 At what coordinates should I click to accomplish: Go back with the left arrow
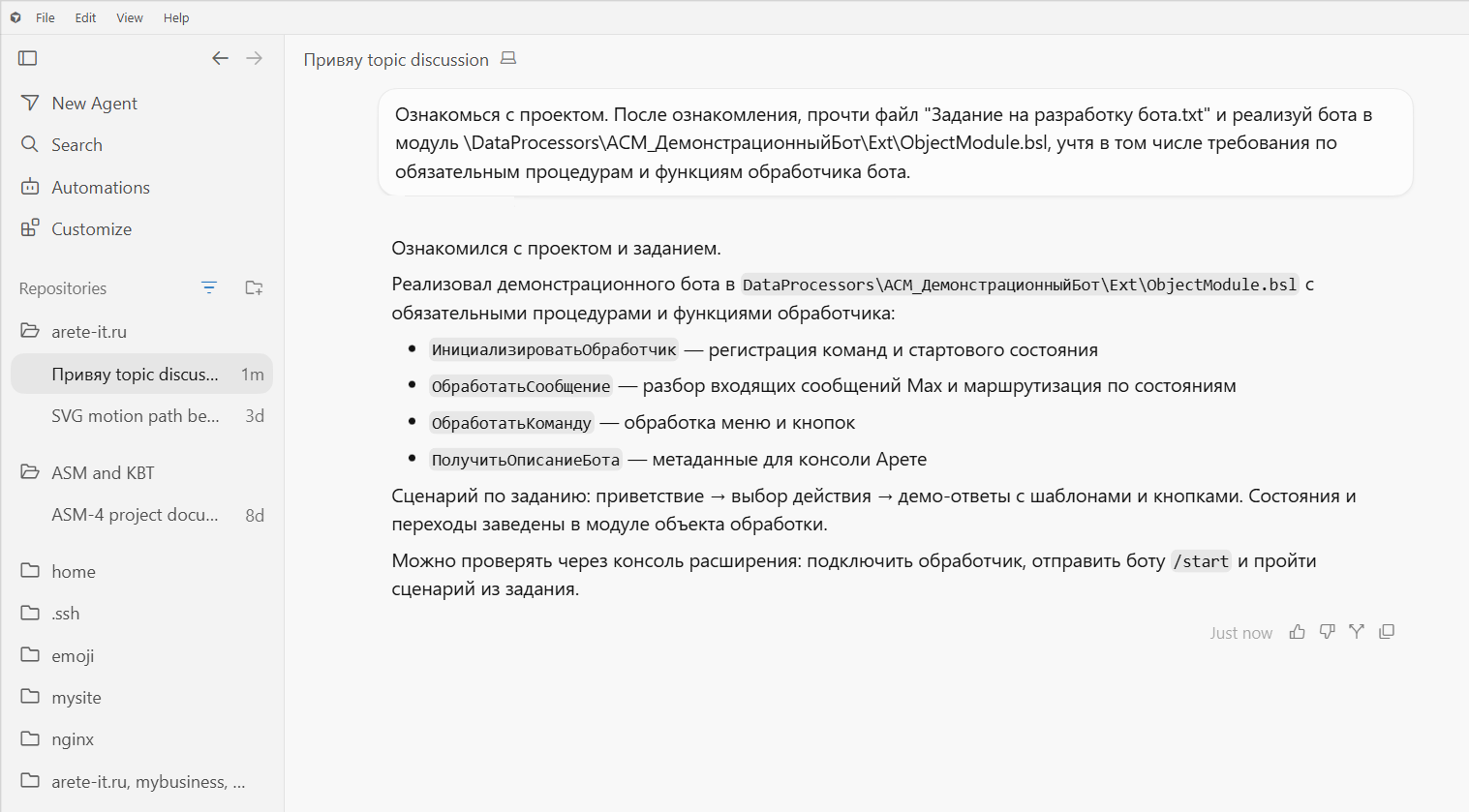pos(220,58)
